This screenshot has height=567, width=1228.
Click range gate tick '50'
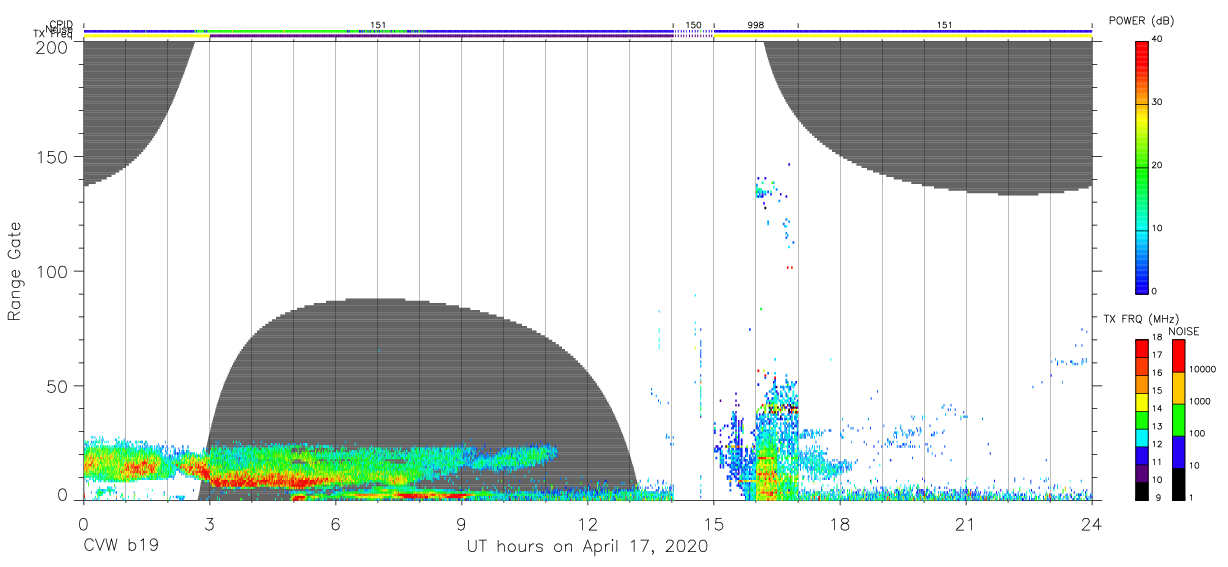(57, 385)
